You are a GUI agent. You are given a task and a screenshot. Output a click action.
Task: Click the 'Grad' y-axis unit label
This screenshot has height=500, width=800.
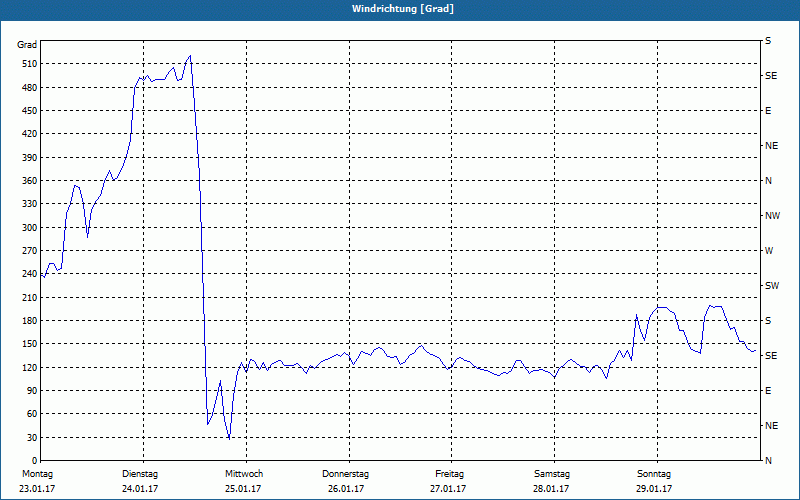click(27, 45)
